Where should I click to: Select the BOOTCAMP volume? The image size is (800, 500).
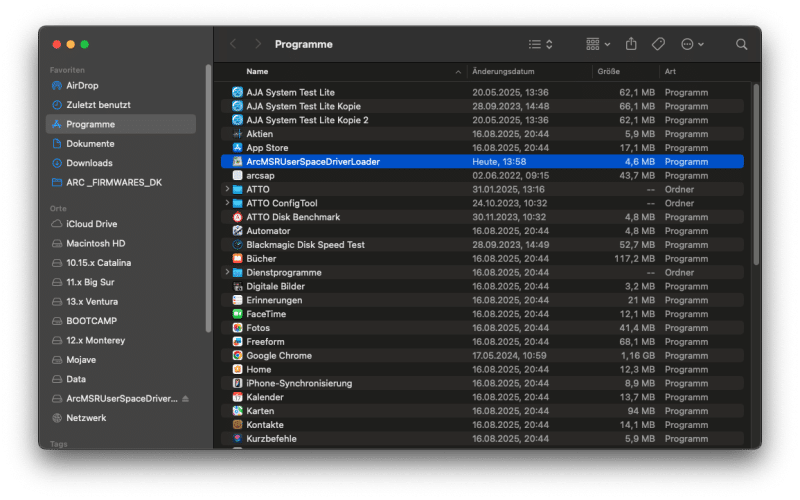click(121, 321)
